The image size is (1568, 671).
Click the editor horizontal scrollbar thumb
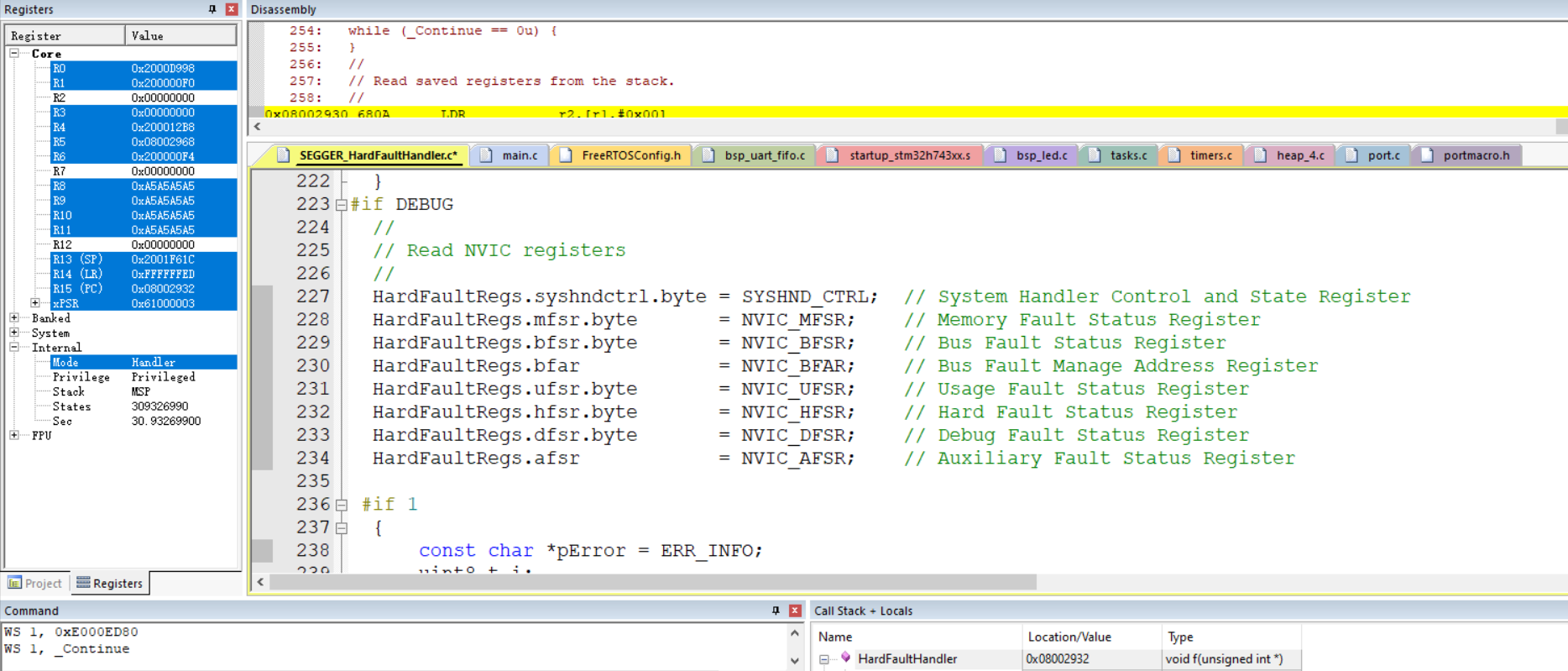click(x=653, y=582)
